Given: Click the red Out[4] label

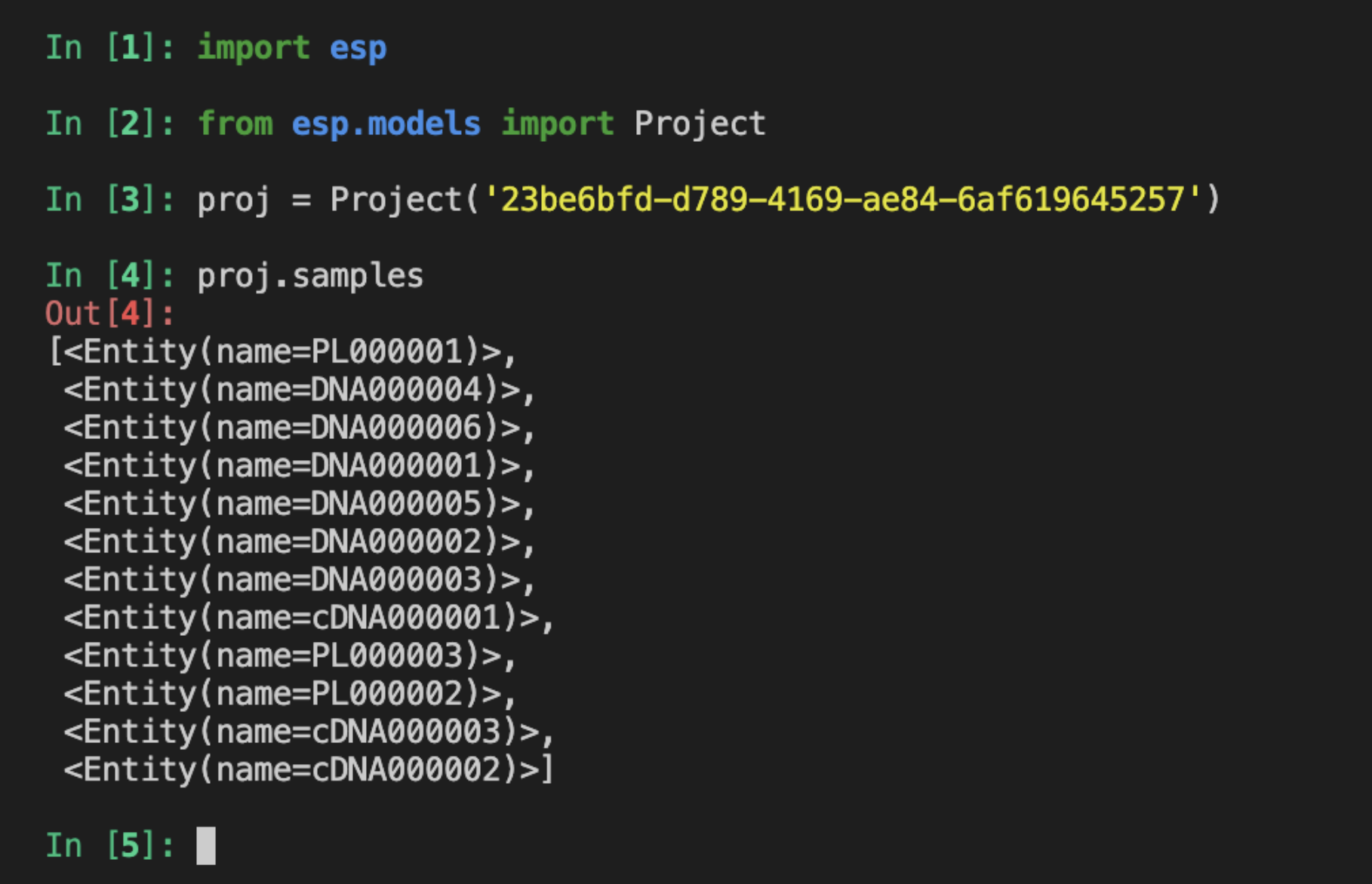Looking at the screenshot, I should click(x=109, y=314).
